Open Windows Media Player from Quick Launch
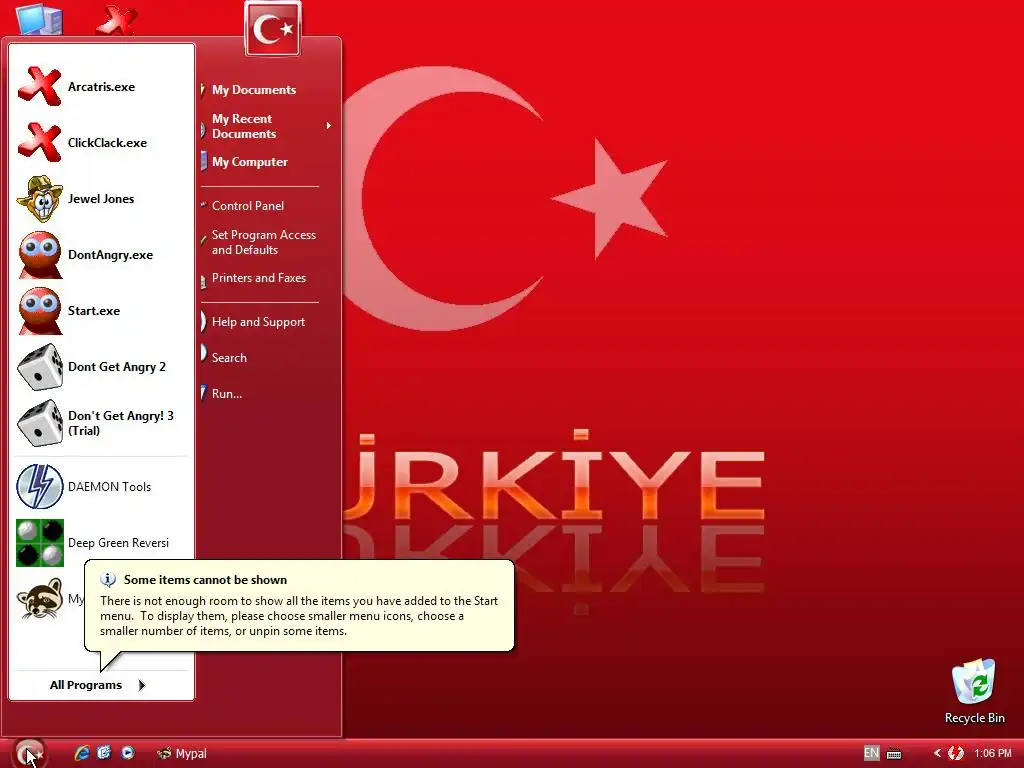1024x768 pixels. 127,753
